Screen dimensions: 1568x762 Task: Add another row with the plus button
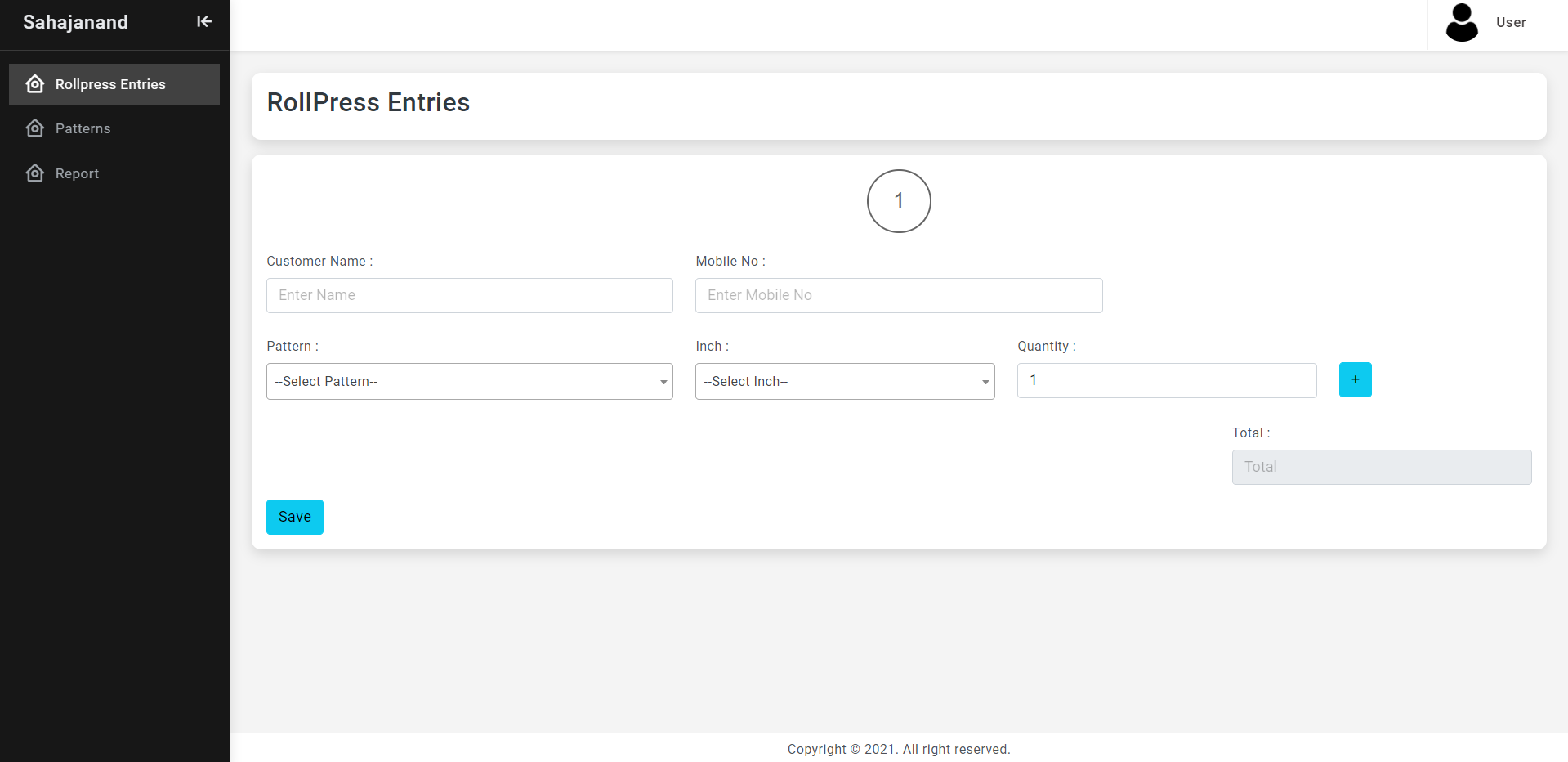pyautogui.click(x=1355, y=379)
